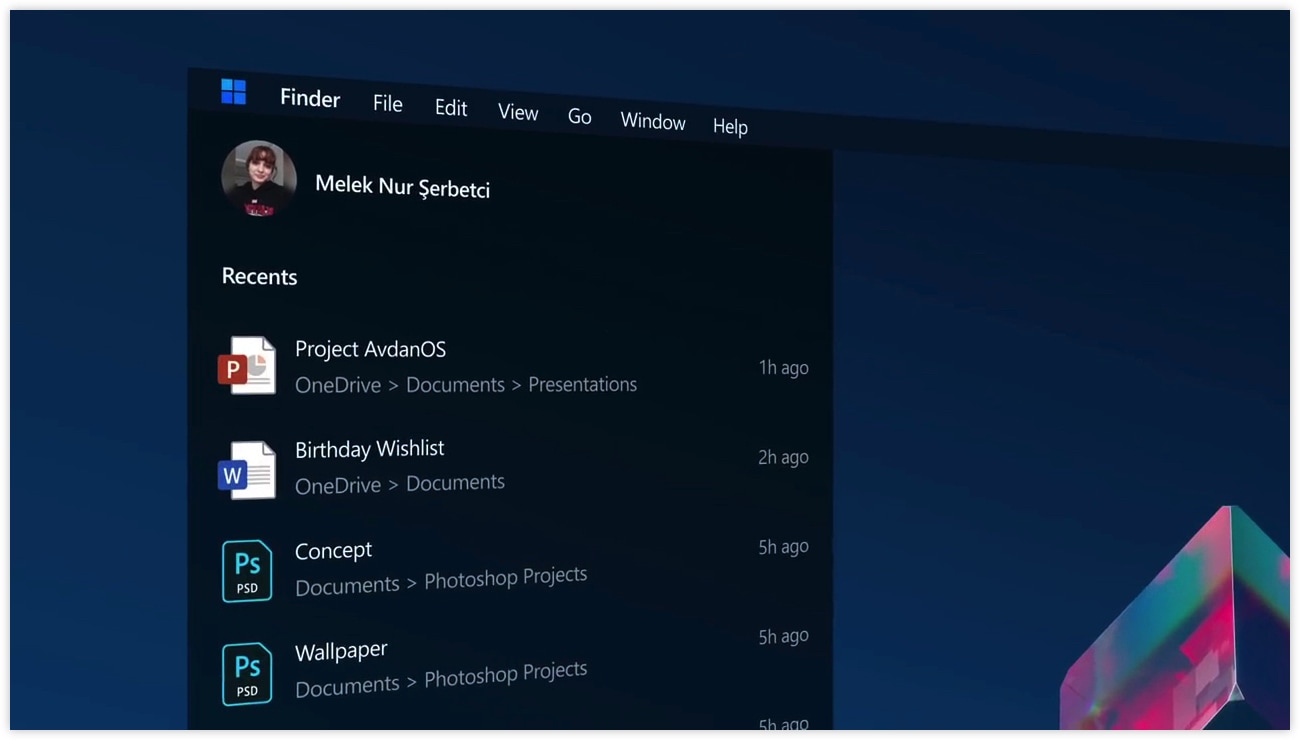Click the 5h ago timestamp for Wallpaper

click(784, 636)
